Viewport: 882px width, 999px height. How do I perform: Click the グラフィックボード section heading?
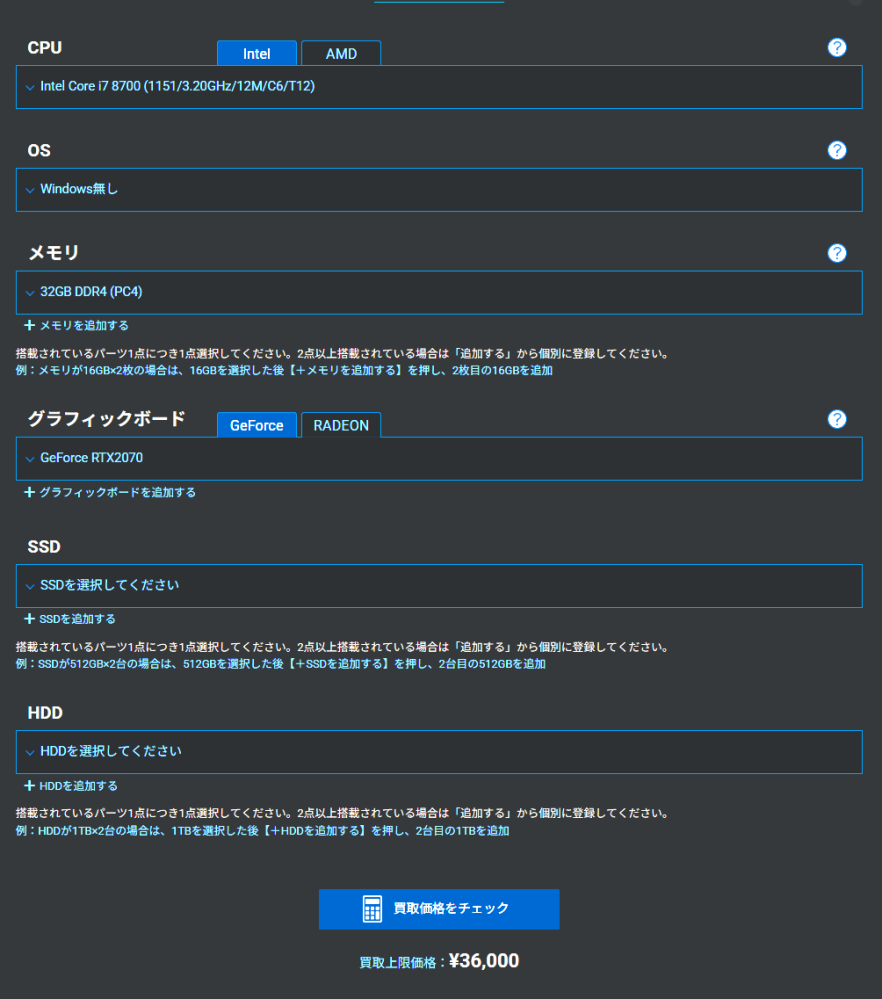point(106,419)
